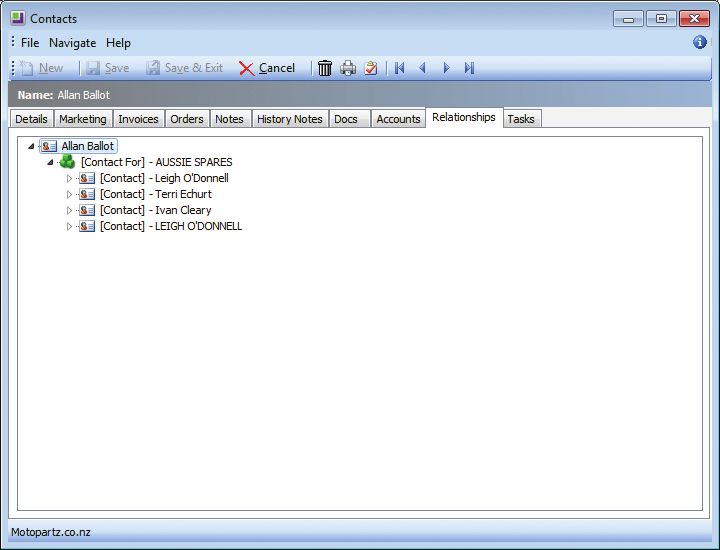Select [Contact] - LEIGH O'DONNELL uppercase row

tap(171, 226)
